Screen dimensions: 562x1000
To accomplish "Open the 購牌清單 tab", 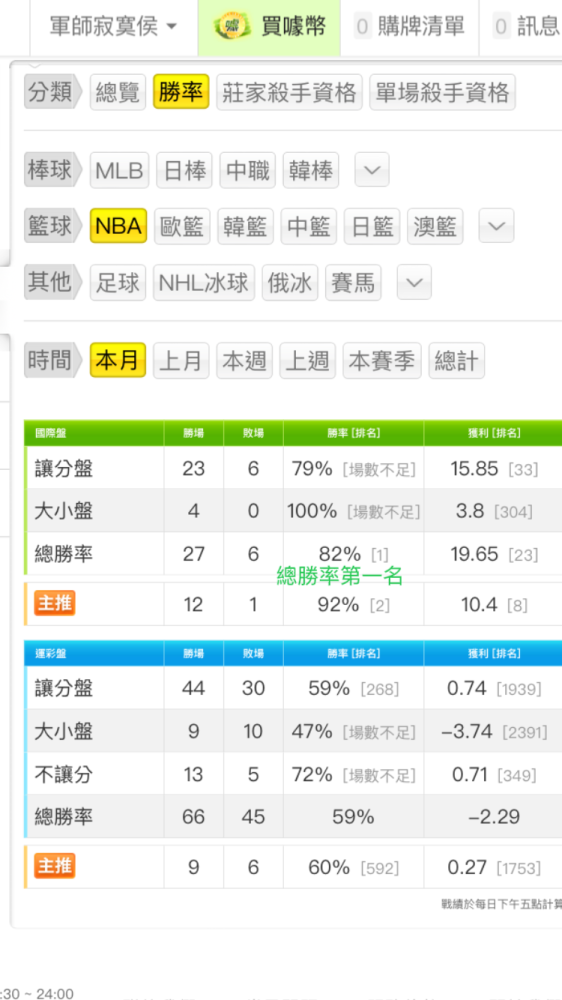I will click(x=410, y=27).
